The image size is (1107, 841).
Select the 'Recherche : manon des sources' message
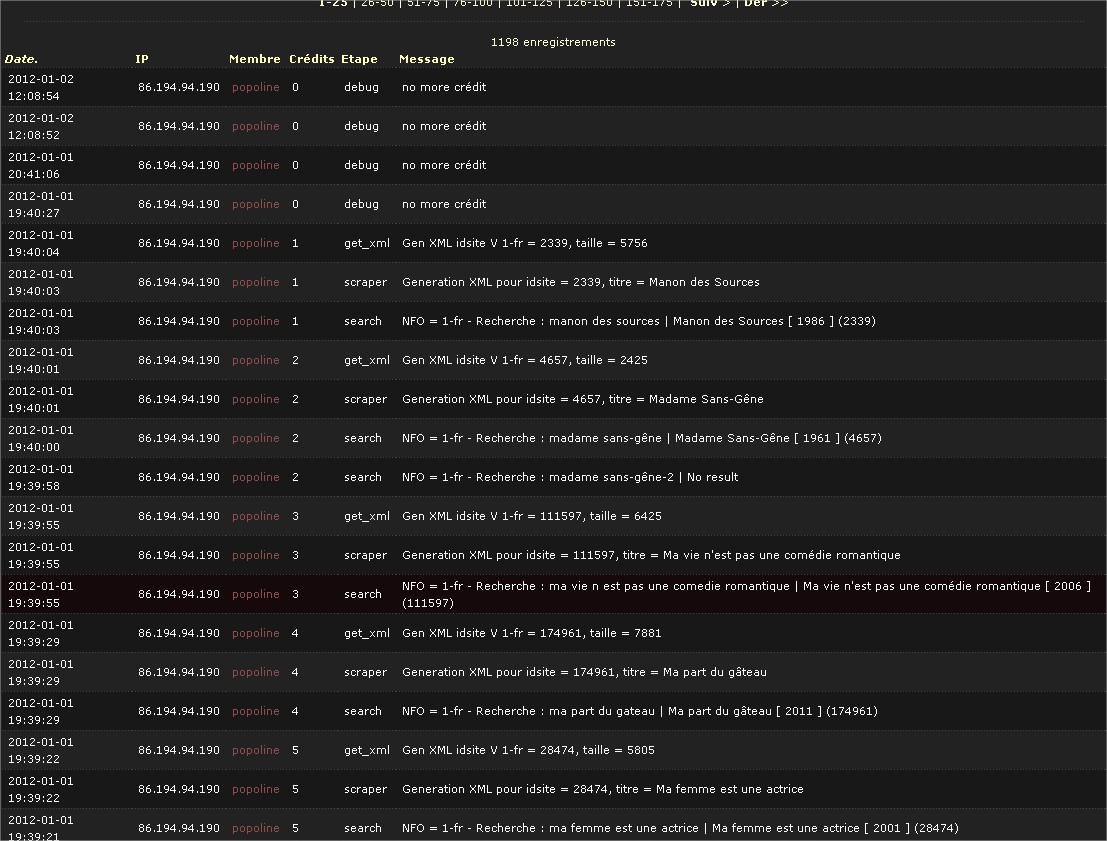coord(639,321)
